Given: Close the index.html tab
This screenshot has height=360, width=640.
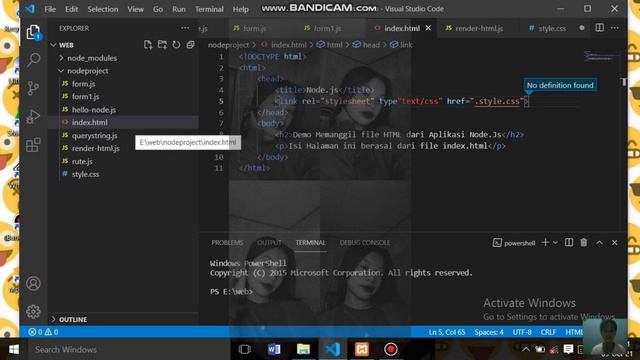Looking at the screenshot, I should pos(428,28).
